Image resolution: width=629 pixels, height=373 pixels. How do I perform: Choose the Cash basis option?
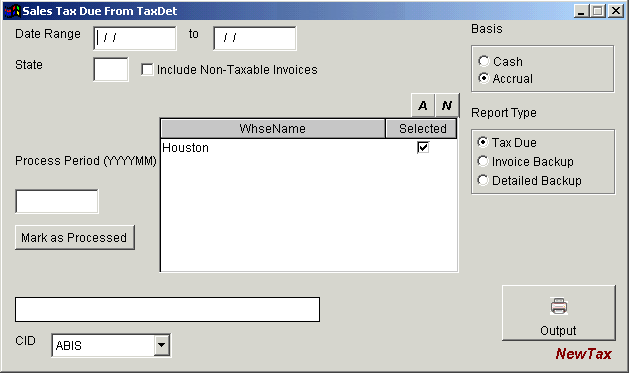pyautogui.click(x=484, y=61)
